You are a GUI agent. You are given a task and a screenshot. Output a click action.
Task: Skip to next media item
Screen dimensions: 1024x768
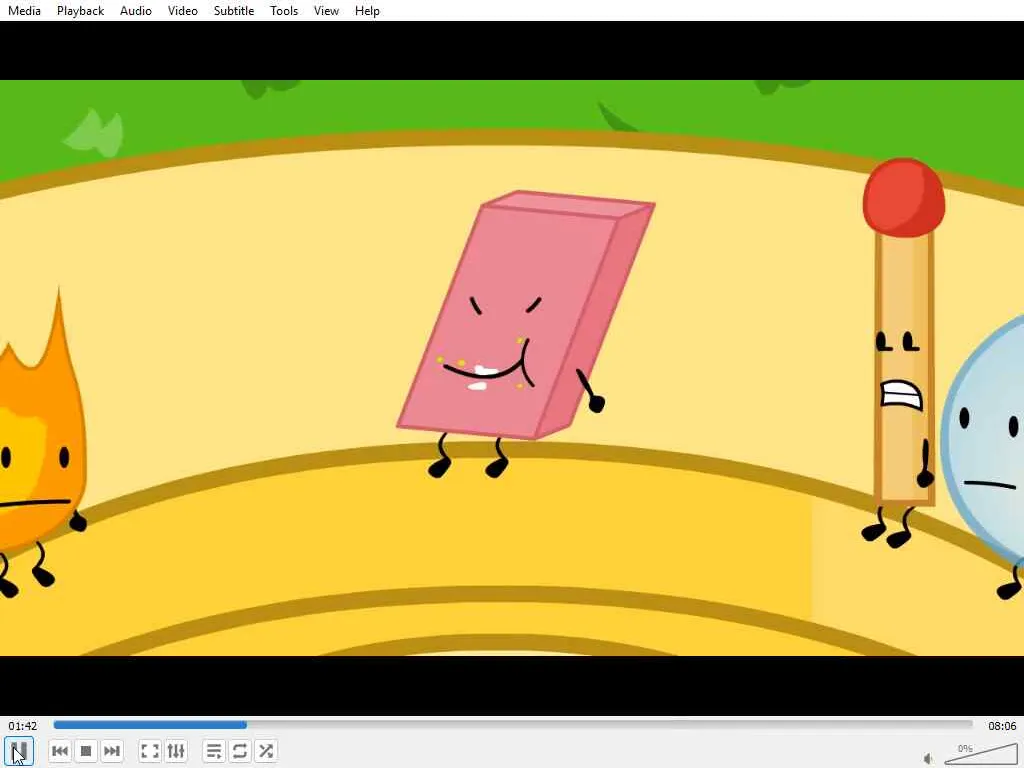[x=112, y=751]
